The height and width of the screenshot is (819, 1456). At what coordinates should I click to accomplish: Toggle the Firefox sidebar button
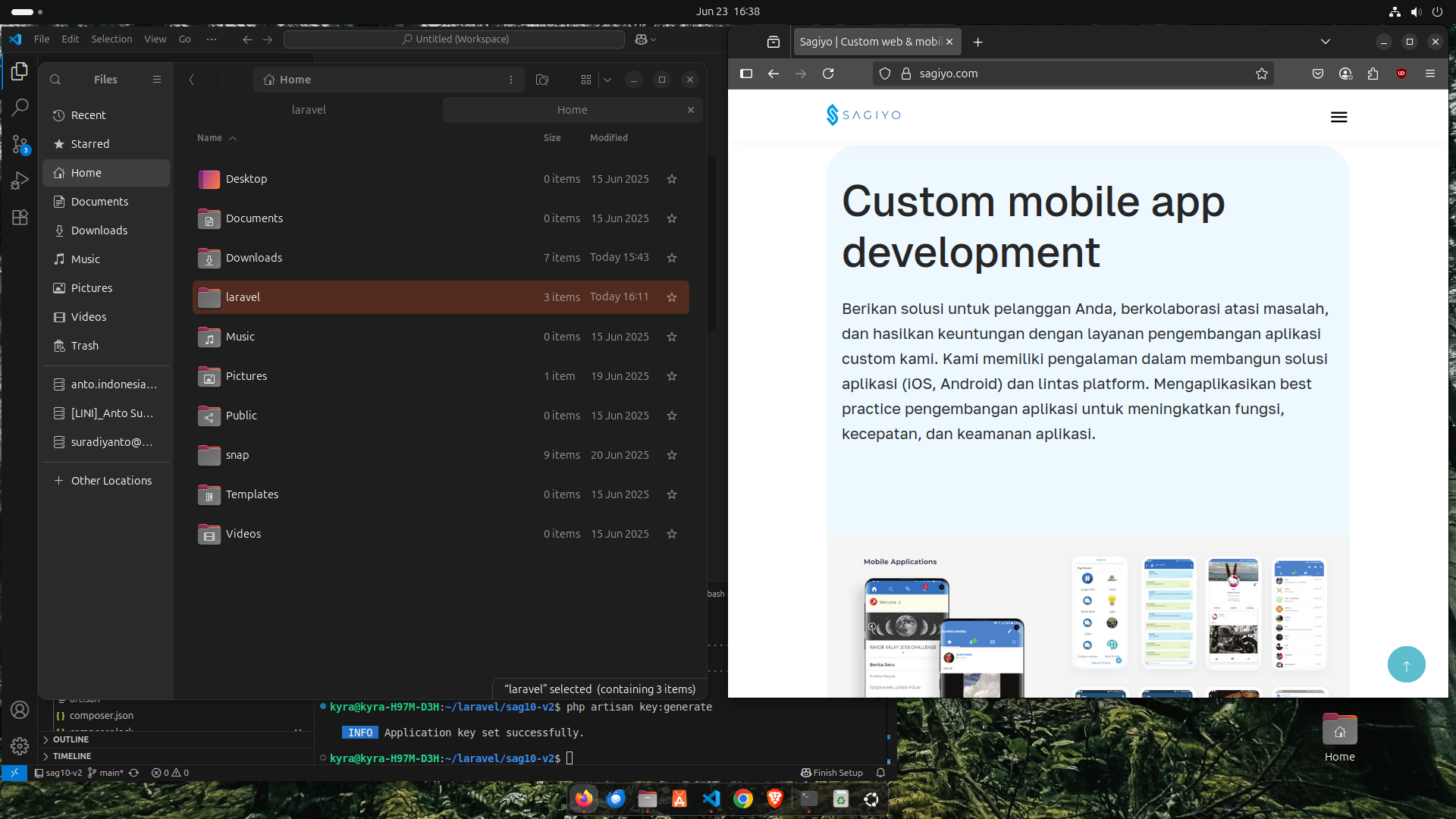click(746, 74)
